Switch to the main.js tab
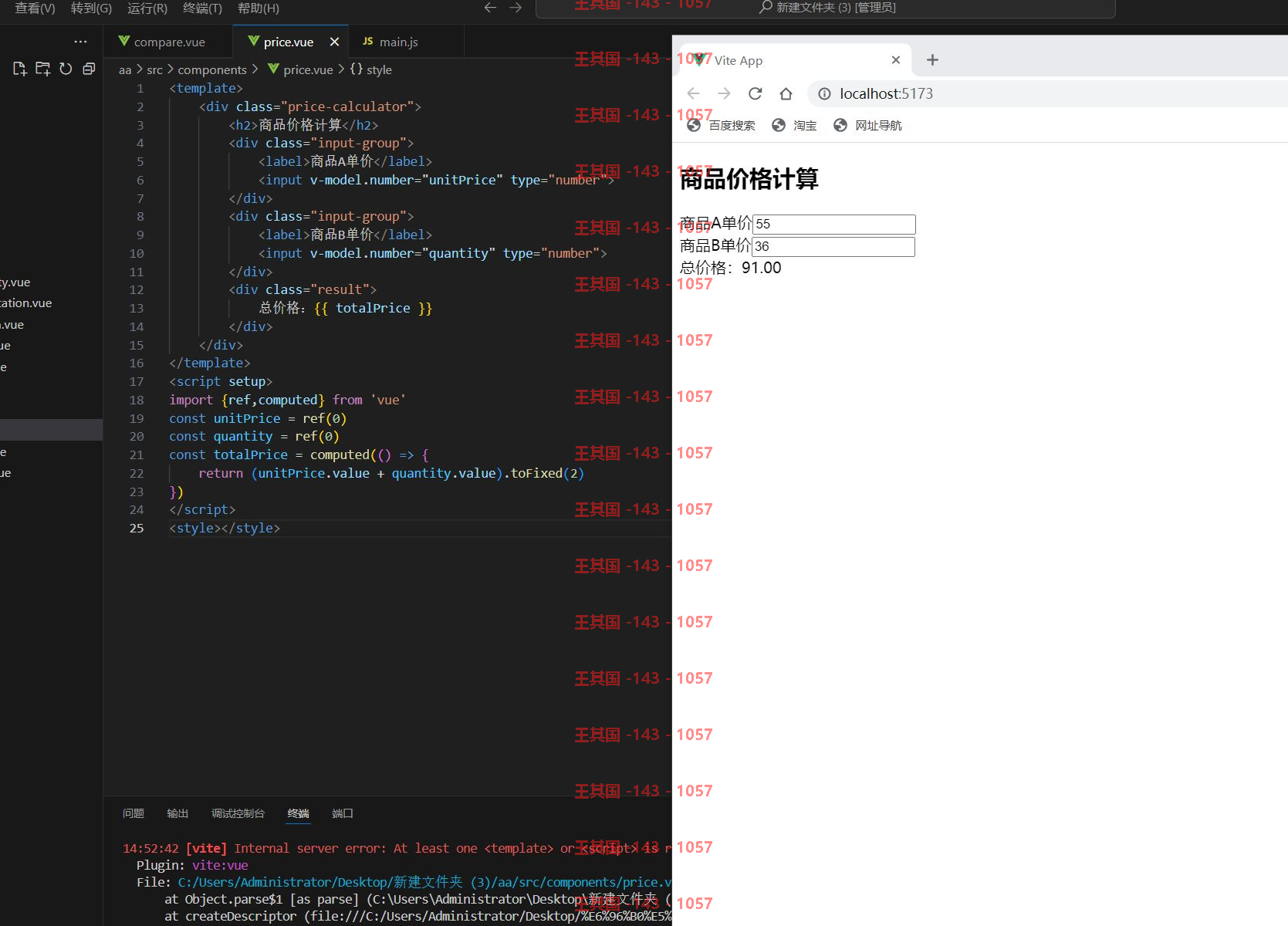 pyautogui.click(x=398, y=42)
